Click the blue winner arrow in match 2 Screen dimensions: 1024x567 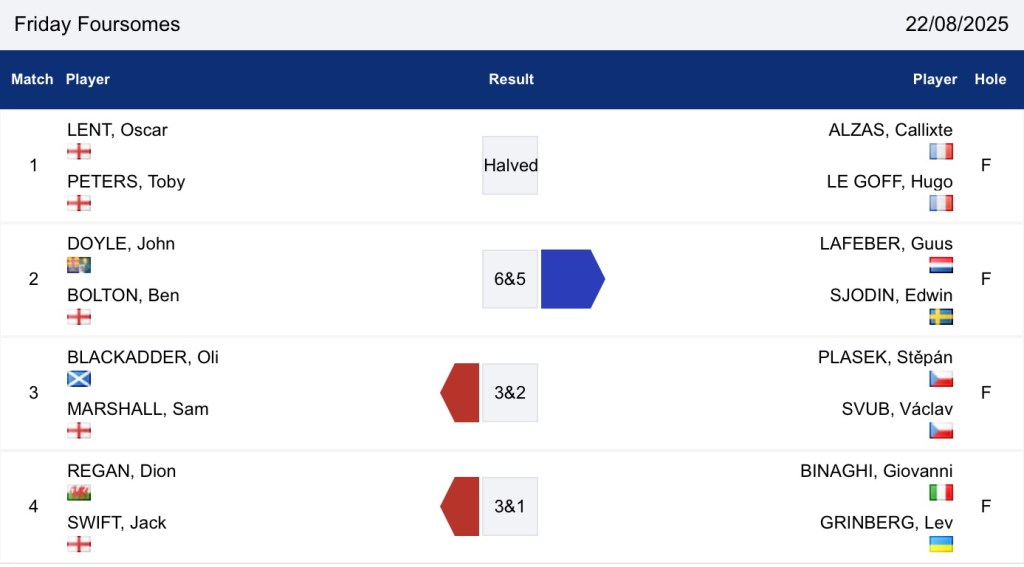[571, 279]
